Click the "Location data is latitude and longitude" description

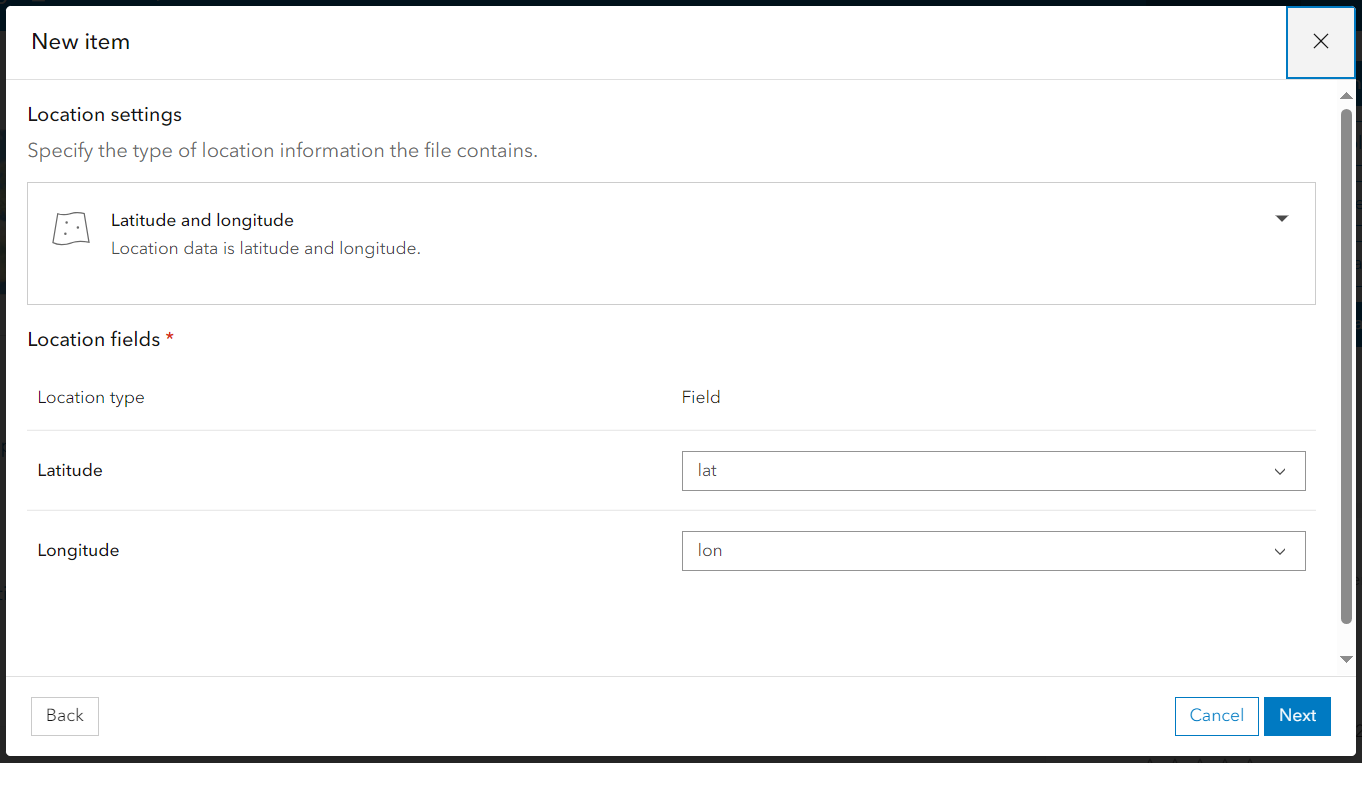coord(265,248)
